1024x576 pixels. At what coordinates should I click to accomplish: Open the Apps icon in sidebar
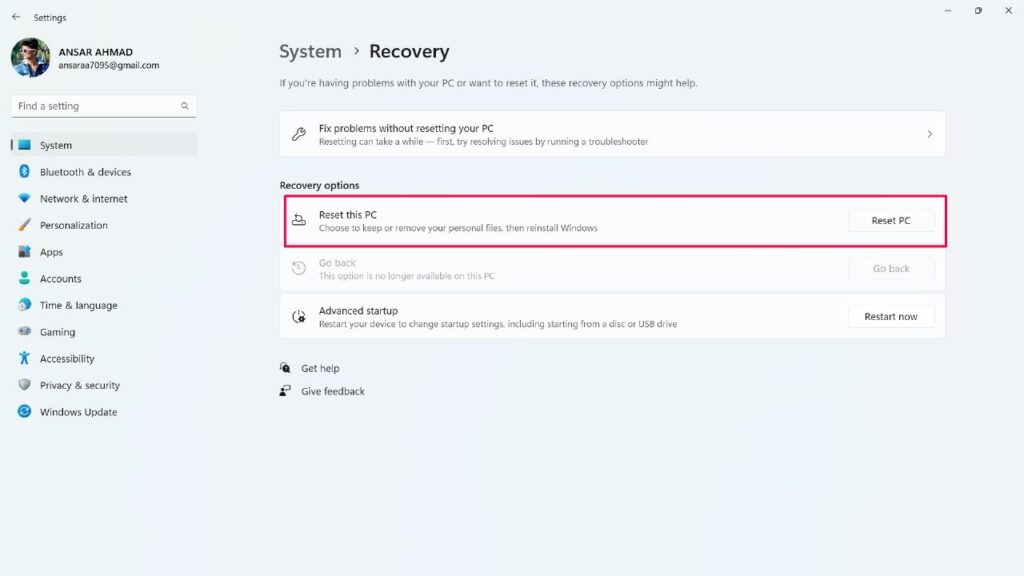coord(24,251)
